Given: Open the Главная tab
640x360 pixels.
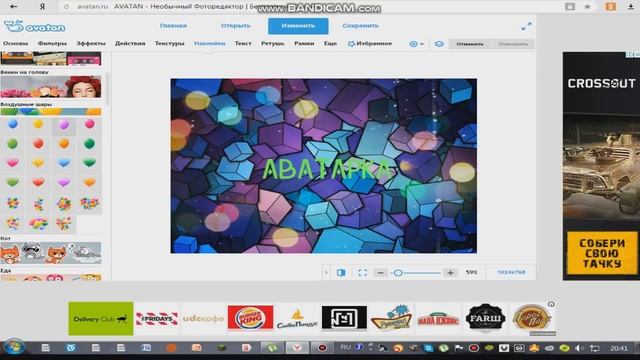Looking at the screenshot, I should point(173,26).
